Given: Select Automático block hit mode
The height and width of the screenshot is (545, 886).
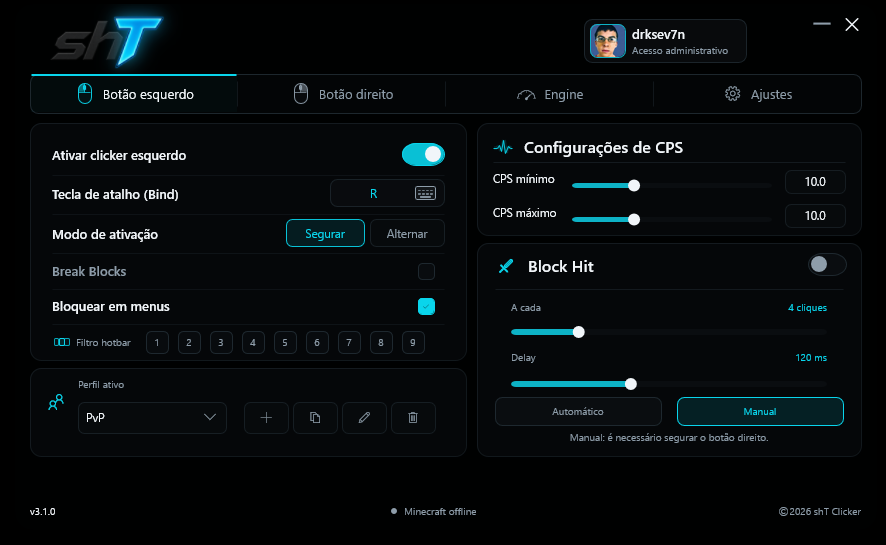Looking at the screenshot, I should click(x=578, y=412).
